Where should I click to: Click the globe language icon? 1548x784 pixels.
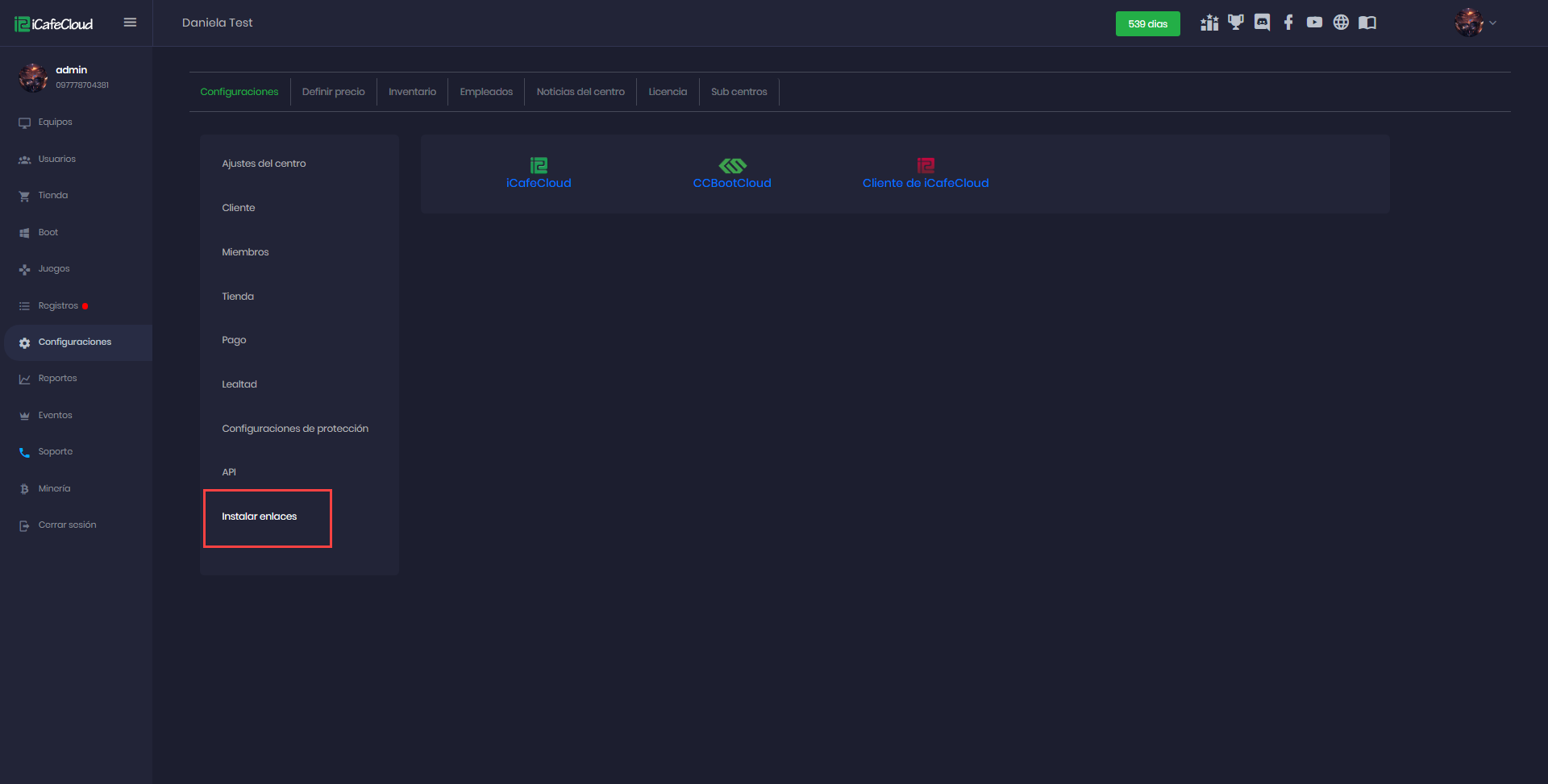(x=1341, y=23)
